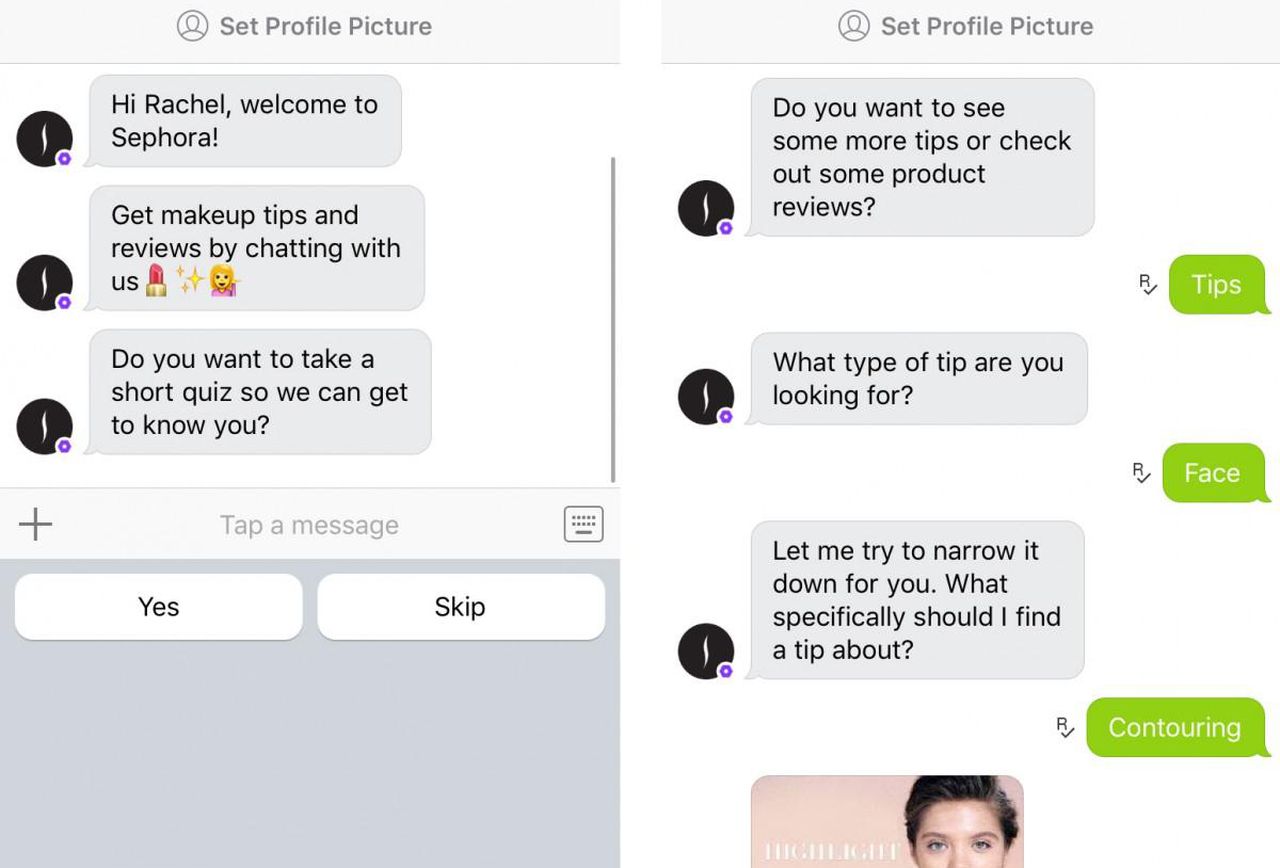This screenshot has height=868, width=1280.
Task: Click the Sephora avatar beside the product reviews question
Action: coord(705,207)
